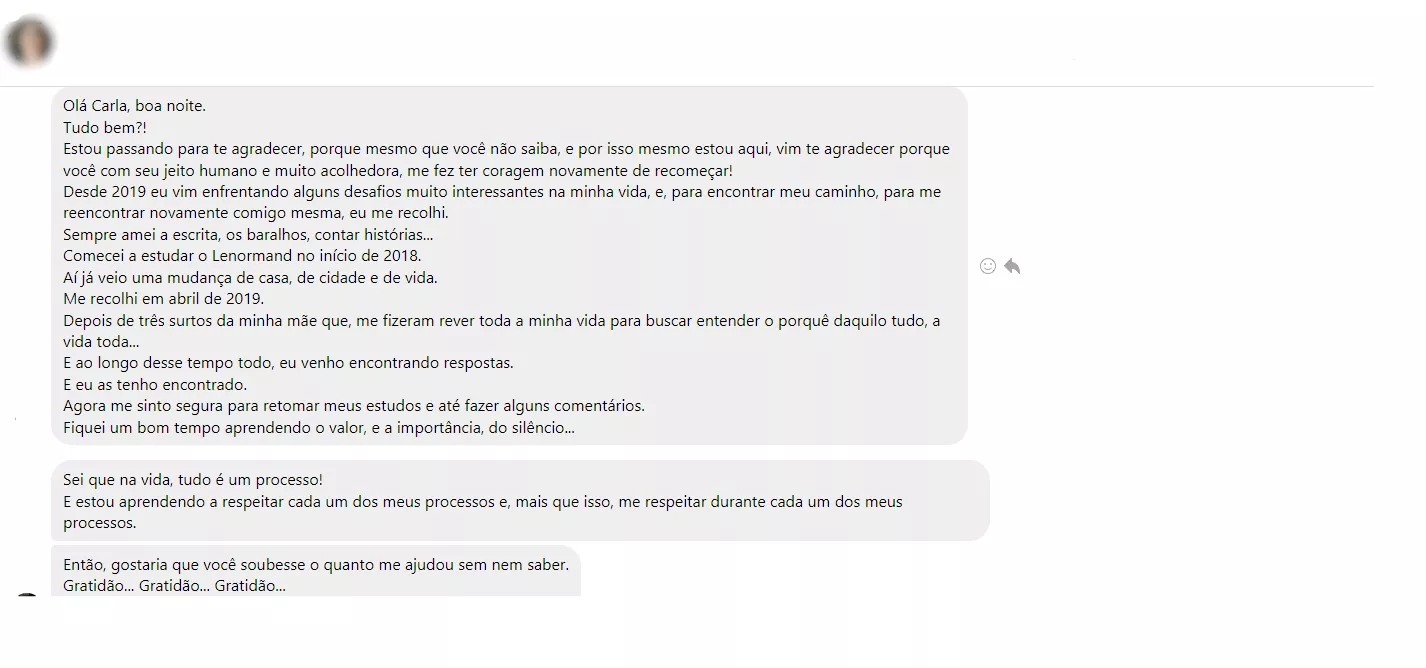Click the line ending "importância, do silêncio..."
This screenshot has height=668, width=1426.
click(319, 428)
